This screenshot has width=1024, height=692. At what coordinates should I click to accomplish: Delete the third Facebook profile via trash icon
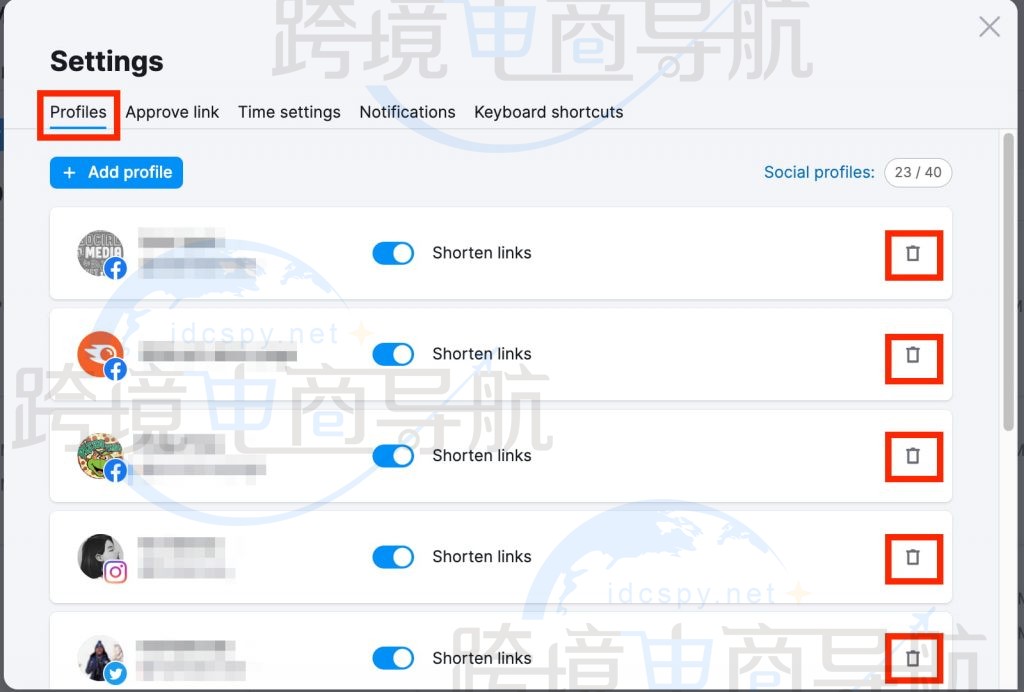[913, 456]
